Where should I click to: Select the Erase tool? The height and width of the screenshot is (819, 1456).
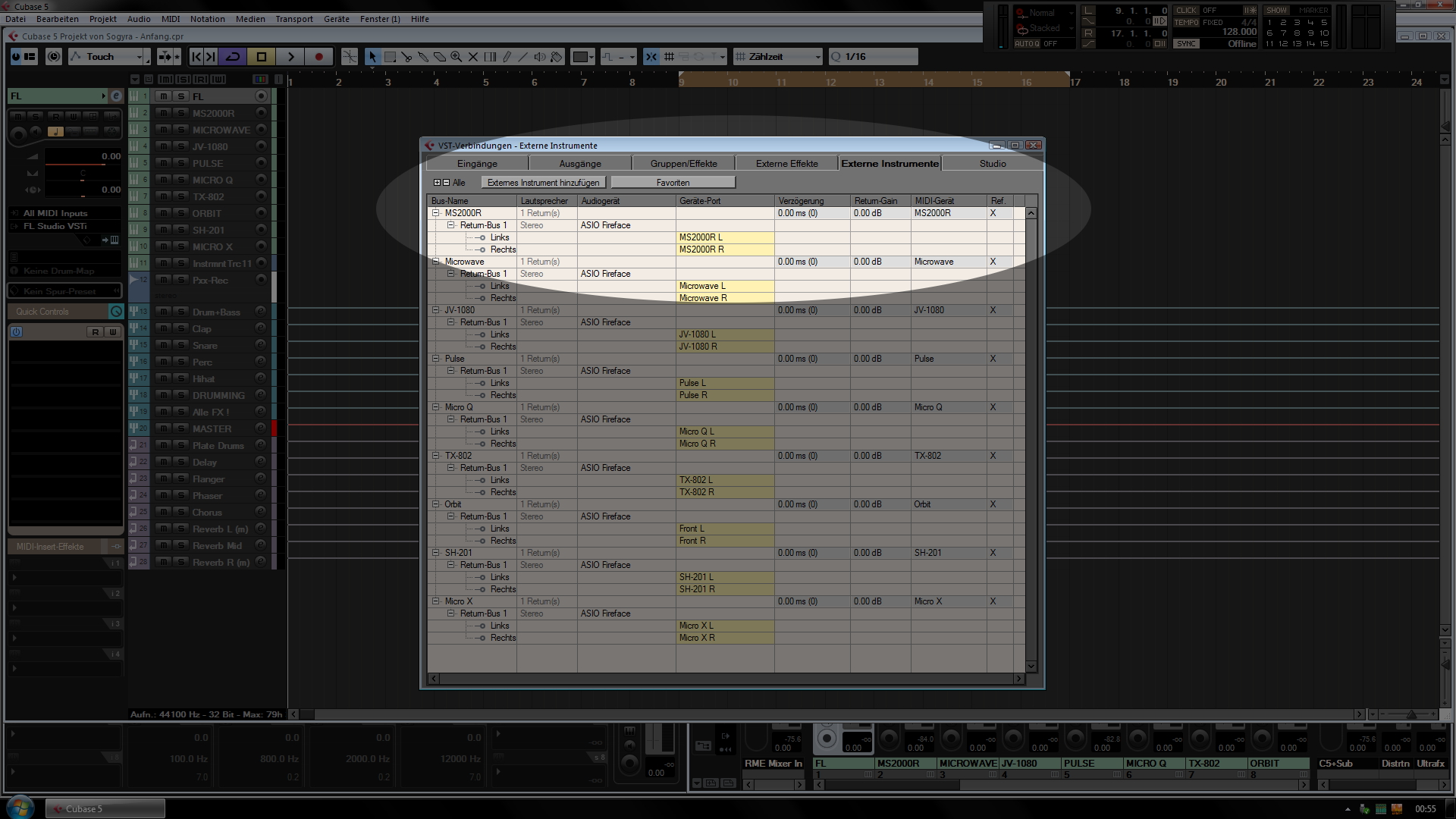440,57
